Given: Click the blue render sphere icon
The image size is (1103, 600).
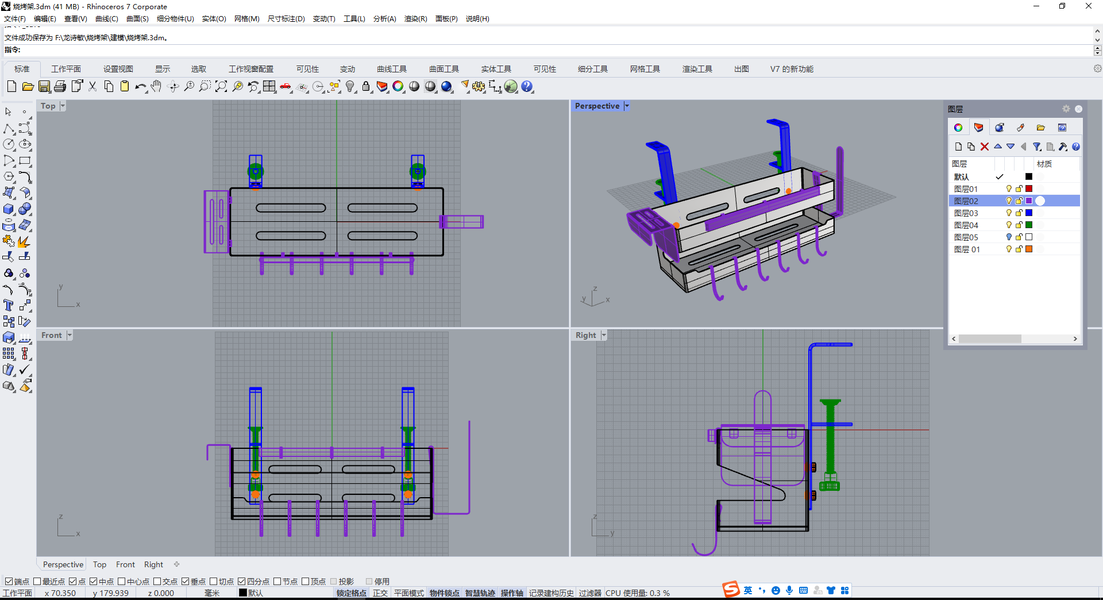Looking at the screenshot, I should (x=447, y=87).
